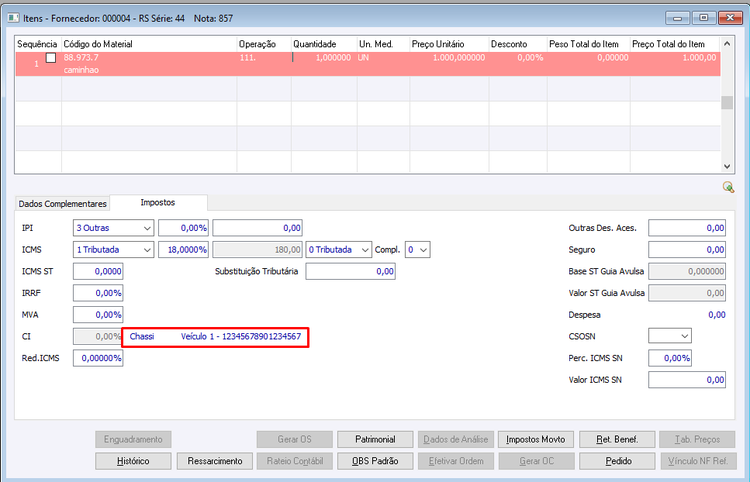Click the Patrimonial button
This screenshot has width=750, height=482.
pos(375,439)
